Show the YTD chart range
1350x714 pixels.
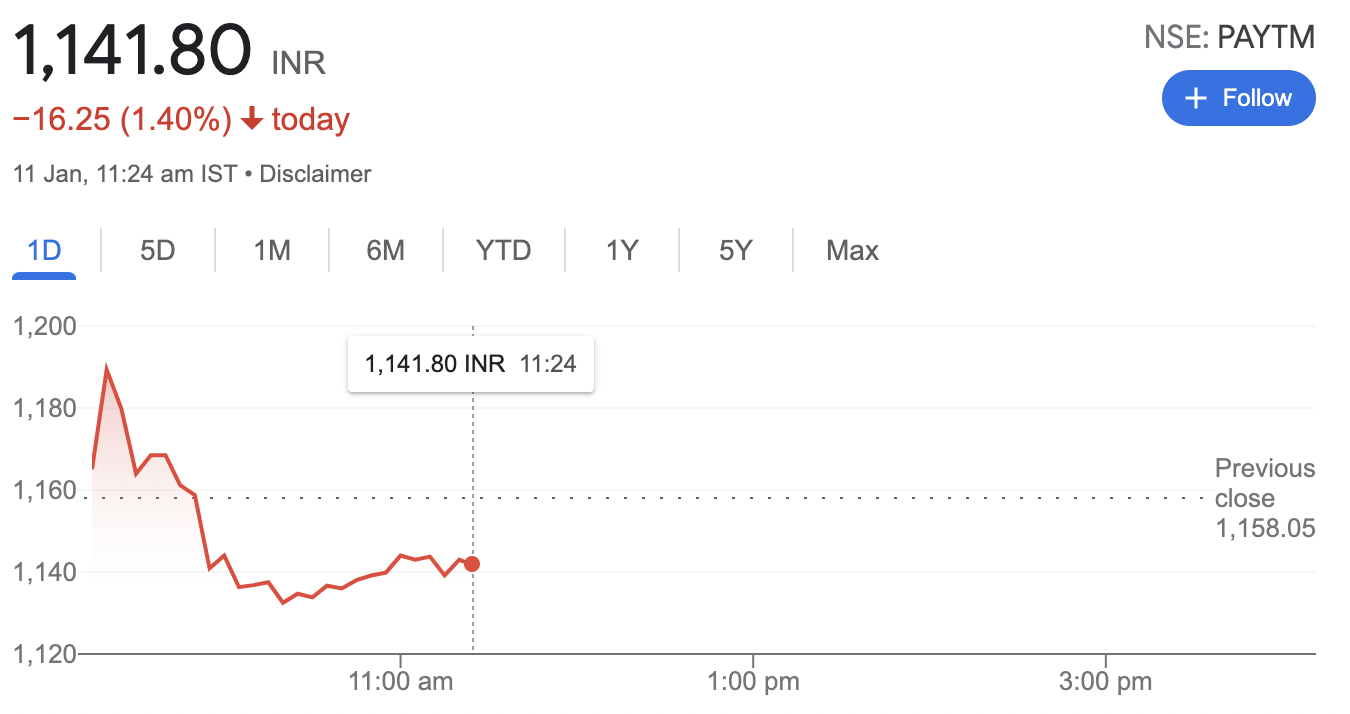pos(503,250)
